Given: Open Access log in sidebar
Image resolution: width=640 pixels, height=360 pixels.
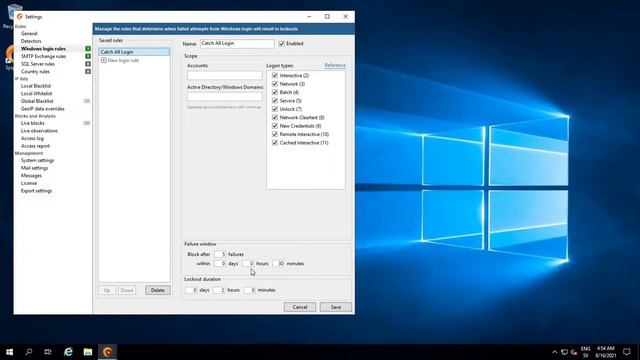Looking at the screenshot, I should [32, 138].
